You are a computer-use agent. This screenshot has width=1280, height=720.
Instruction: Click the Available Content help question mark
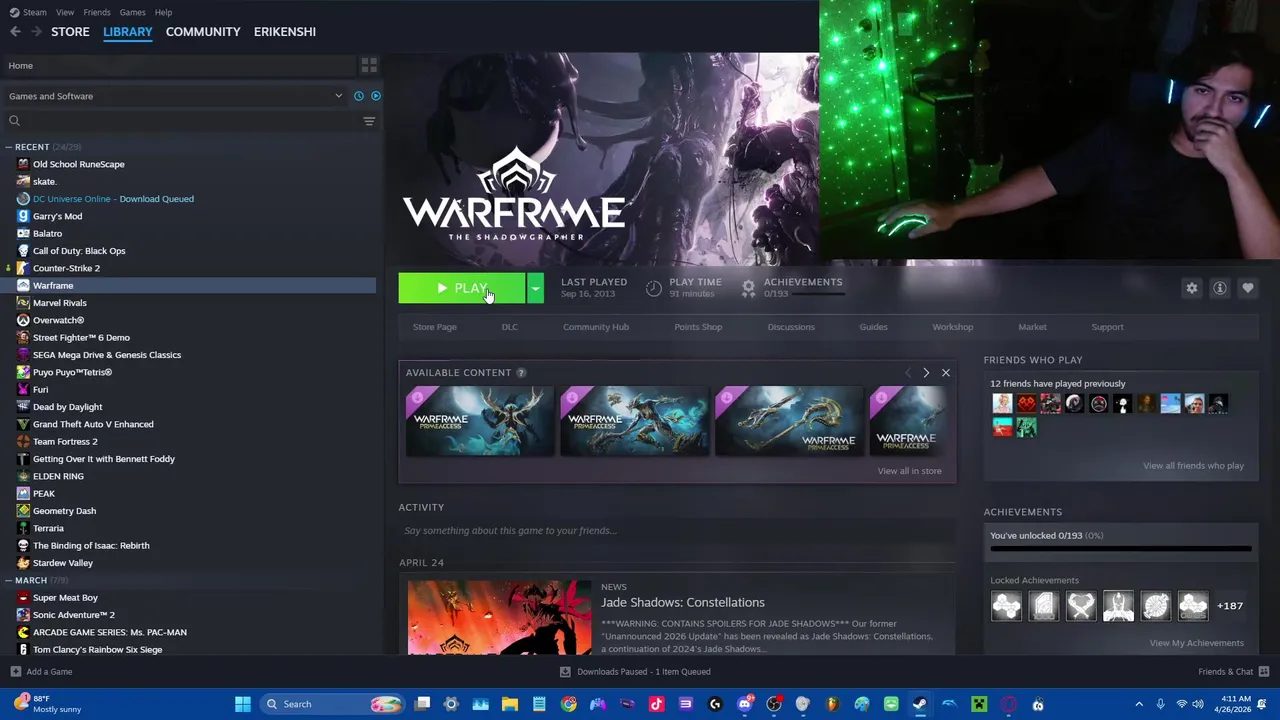click(520, 373)
